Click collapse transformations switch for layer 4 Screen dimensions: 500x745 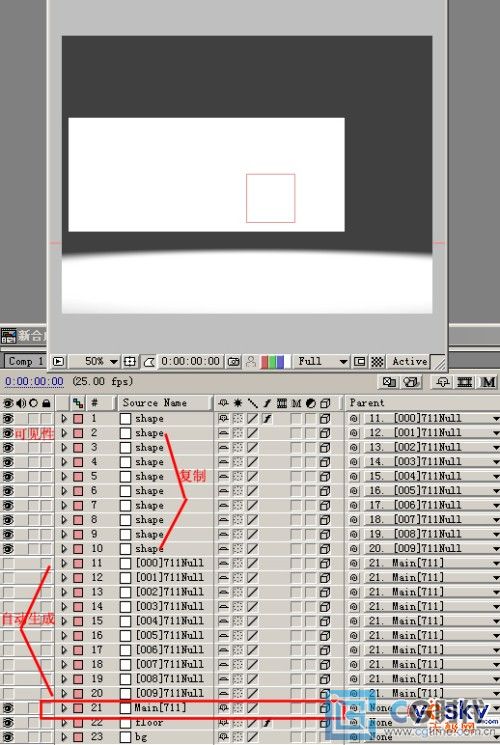(x=238, y=462)
